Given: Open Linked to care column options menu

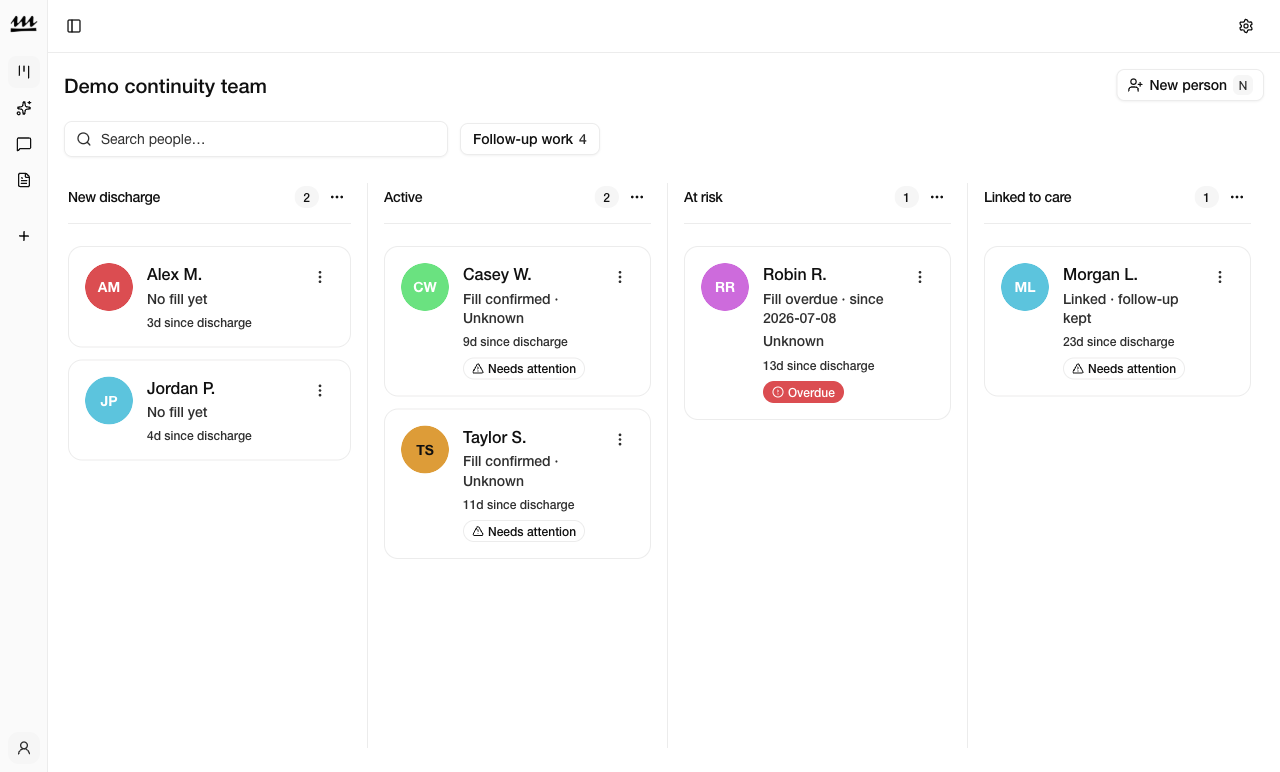Looking at the screenshot, I should click(1237, 197).
